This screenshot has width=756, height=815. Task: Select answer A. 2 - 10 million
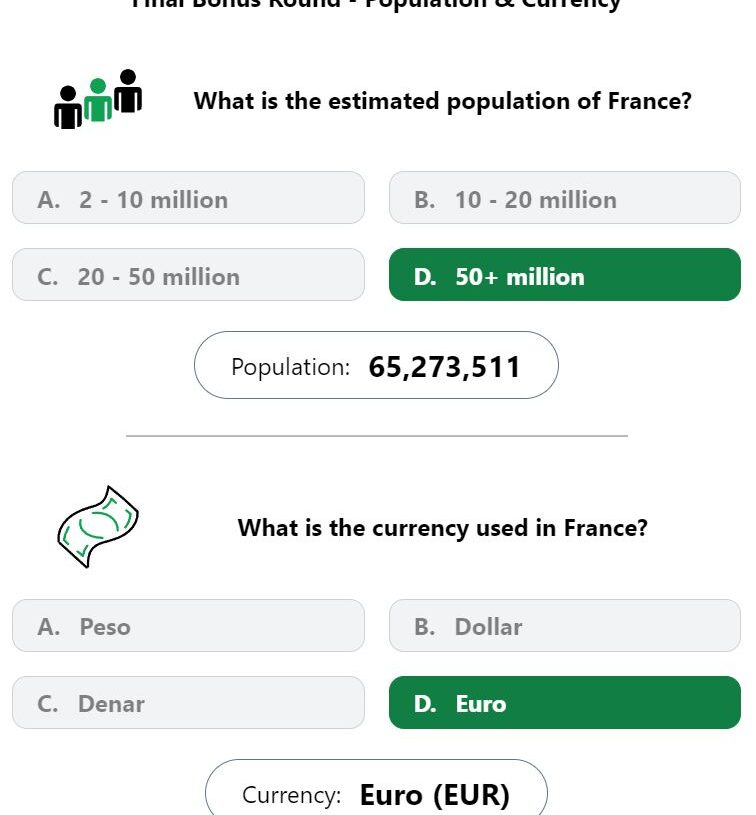point(188,198)
